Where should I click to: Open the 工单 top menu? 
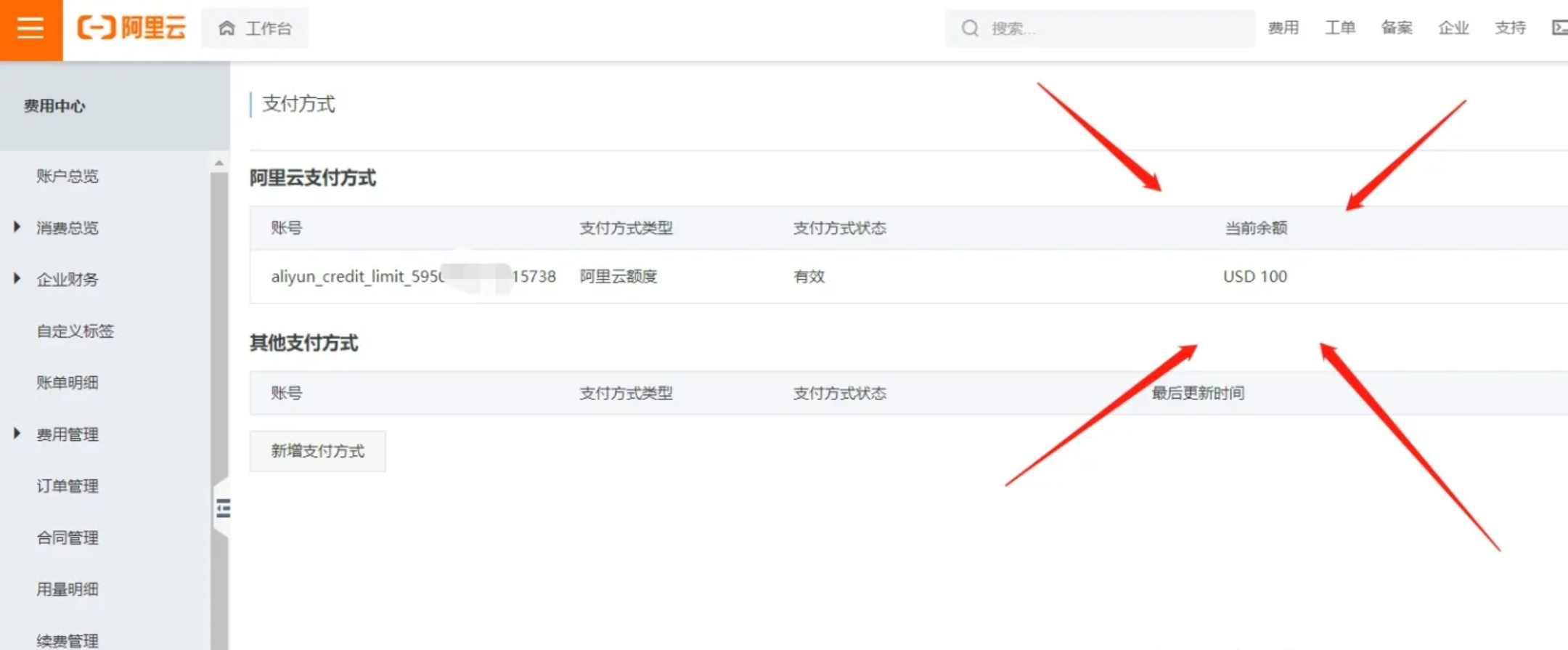tap(1340, 28)
